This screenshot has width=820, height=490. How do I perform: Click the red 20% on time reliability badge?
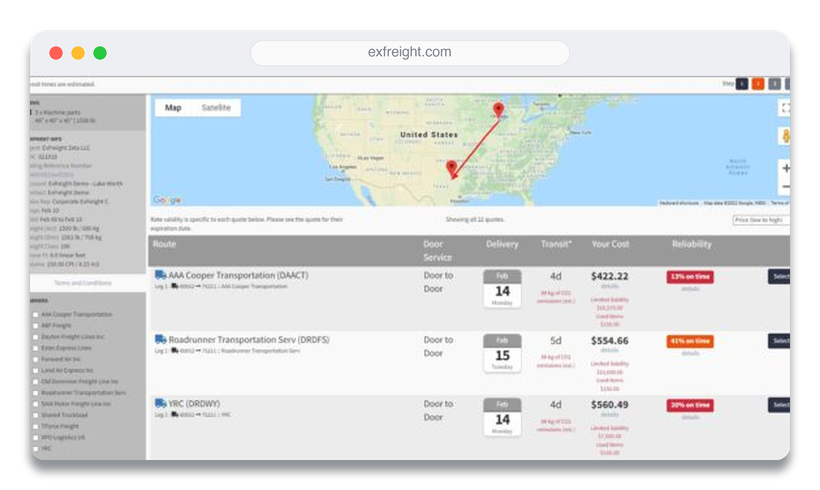[x=690, y=405]
